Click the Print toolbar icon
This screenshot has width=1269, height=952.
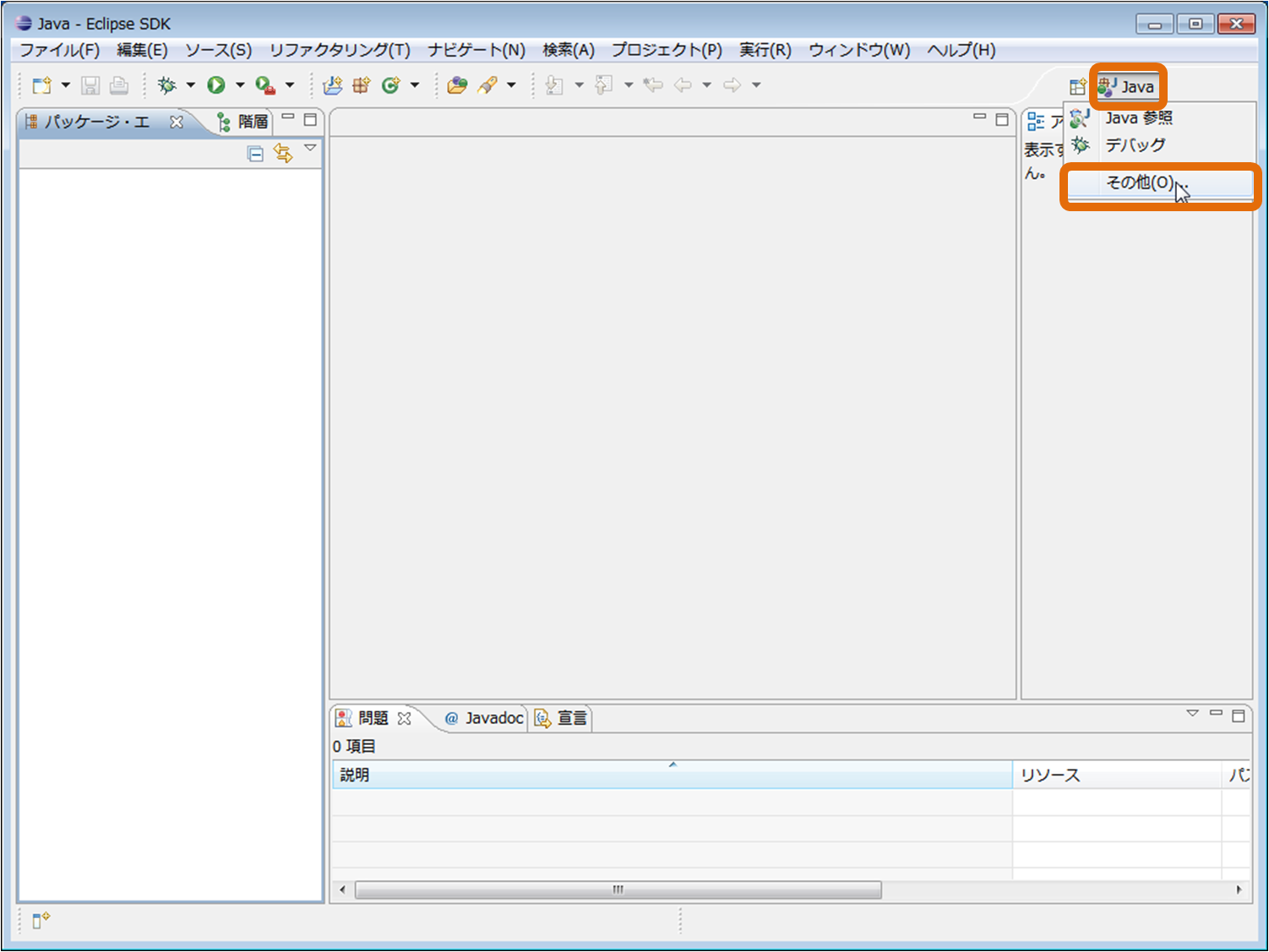(x=119, y=85)
